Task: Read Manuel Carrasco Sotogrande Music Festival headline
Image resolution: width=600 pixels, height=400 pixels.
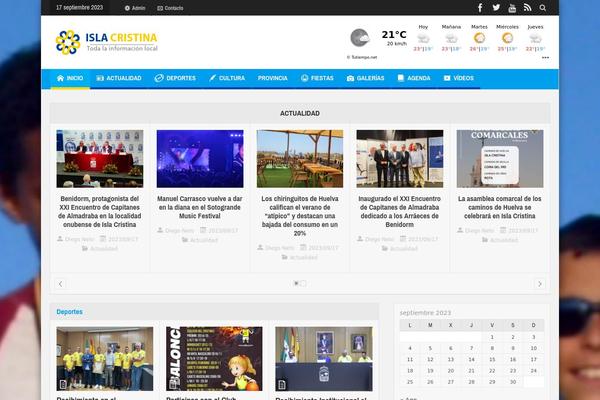Action: pos(200,207)
